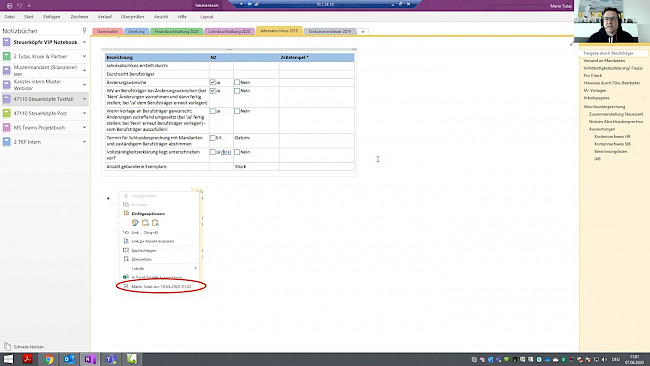Expand the 2 TKP Intern chevron
The image size is (650, 366).
tap(84, 142)
